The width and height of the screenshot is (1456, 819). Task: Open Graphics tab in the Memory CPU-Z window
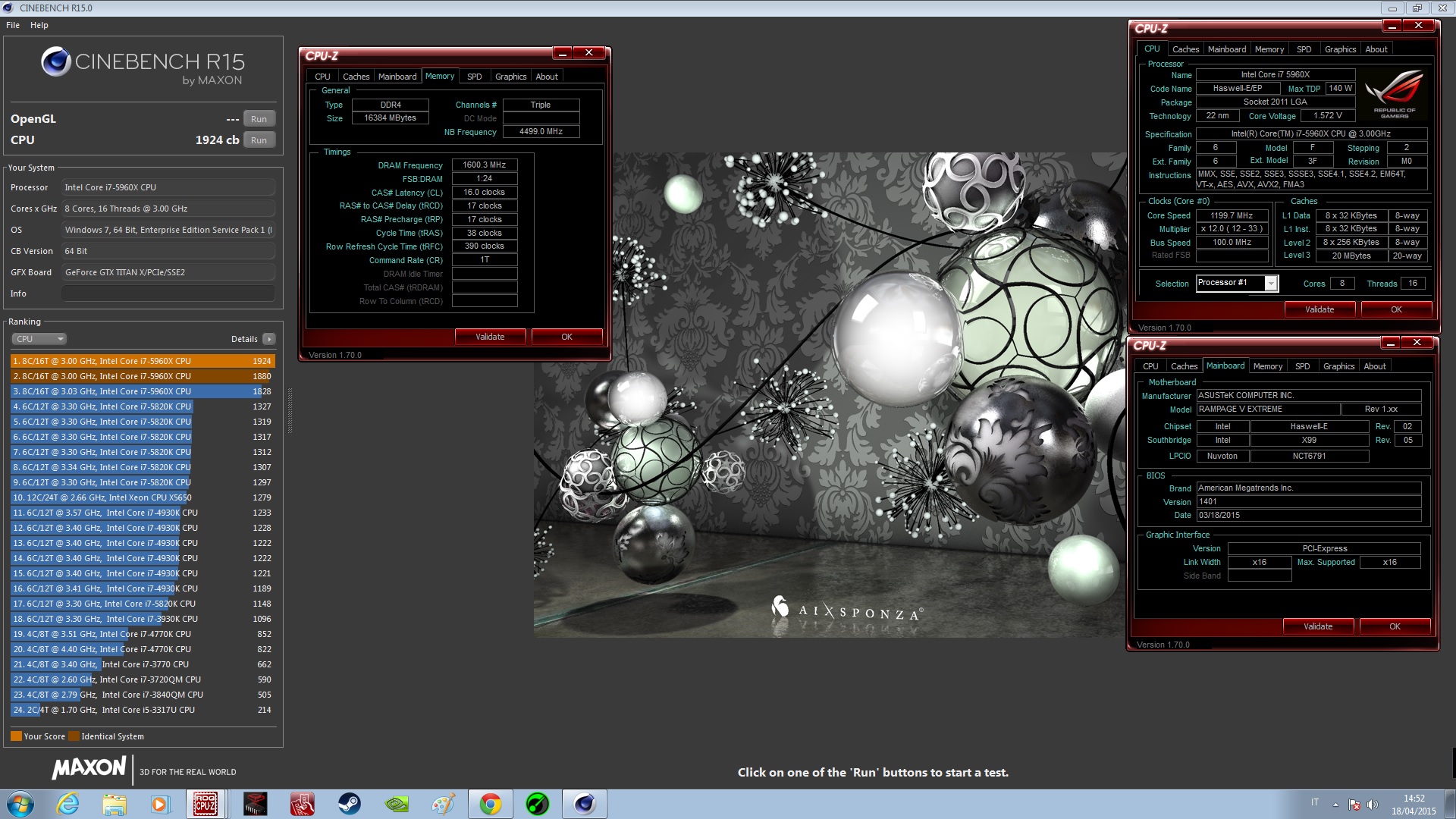[510, 77]
